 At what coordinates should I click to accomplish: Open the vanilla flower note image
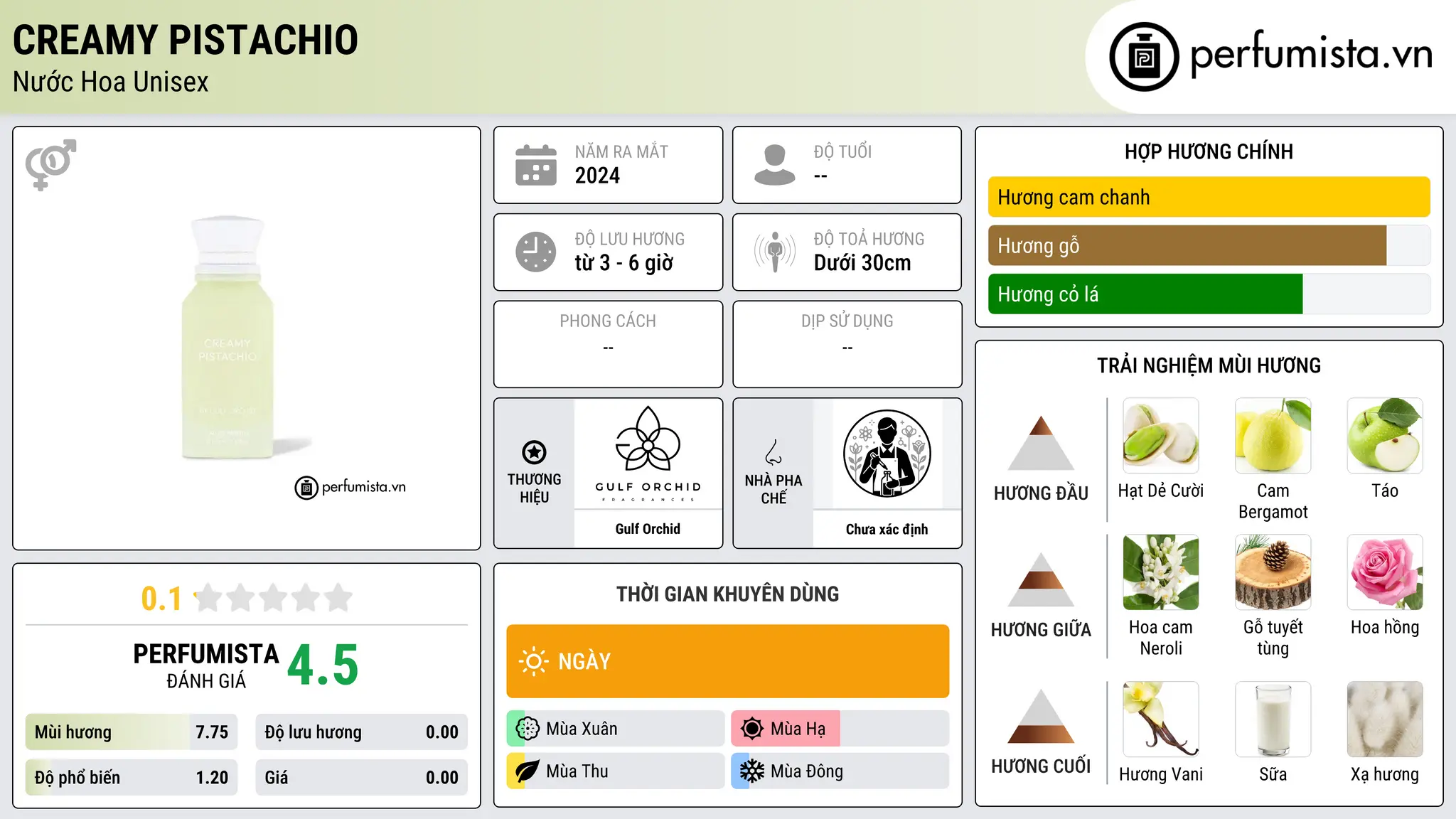1161,719
